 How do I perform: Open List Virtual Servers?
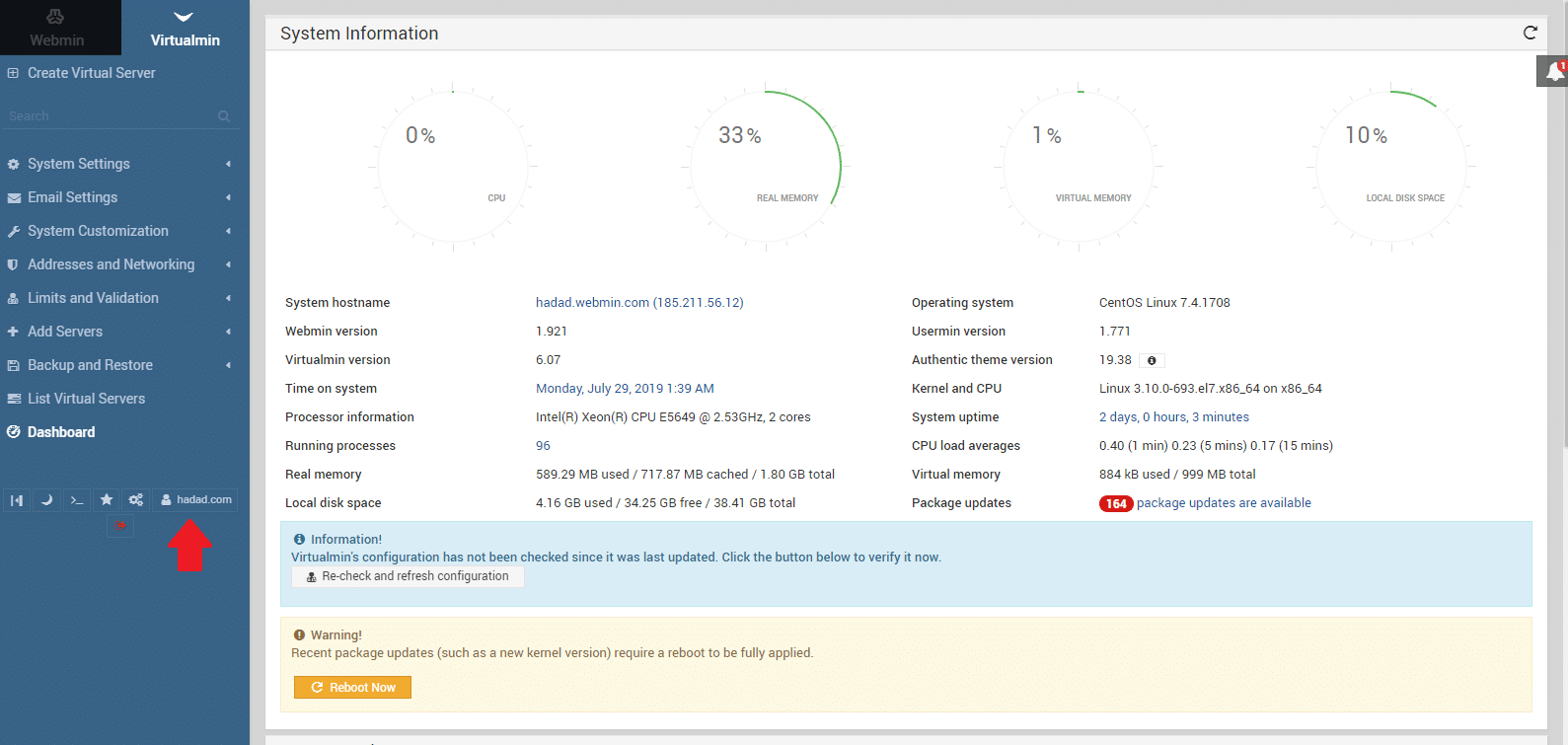pos(86,399)
